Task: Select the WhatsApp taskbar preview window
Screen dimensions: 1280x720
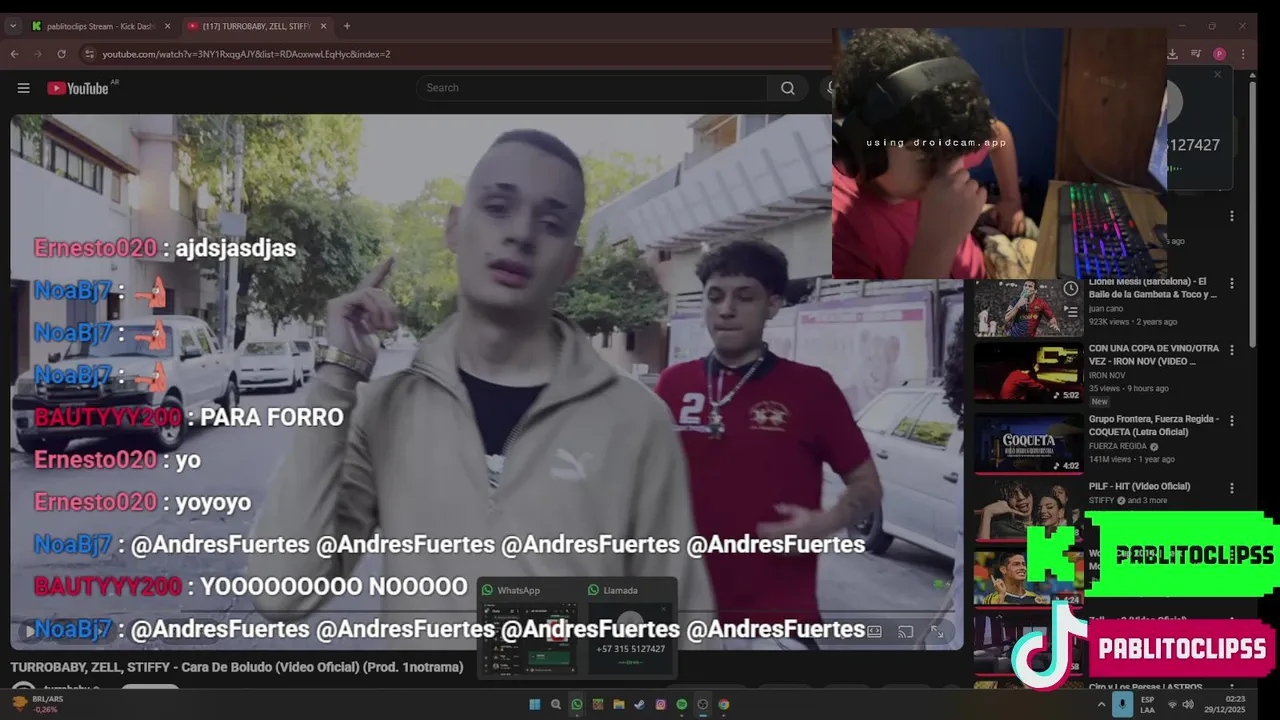Action: tap(528, 628)
